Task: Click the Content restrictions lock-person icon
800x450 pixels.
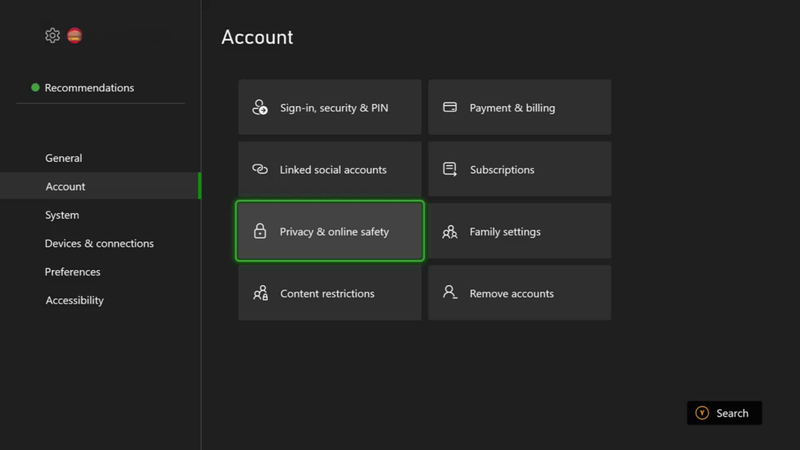Action: point(260,293)
